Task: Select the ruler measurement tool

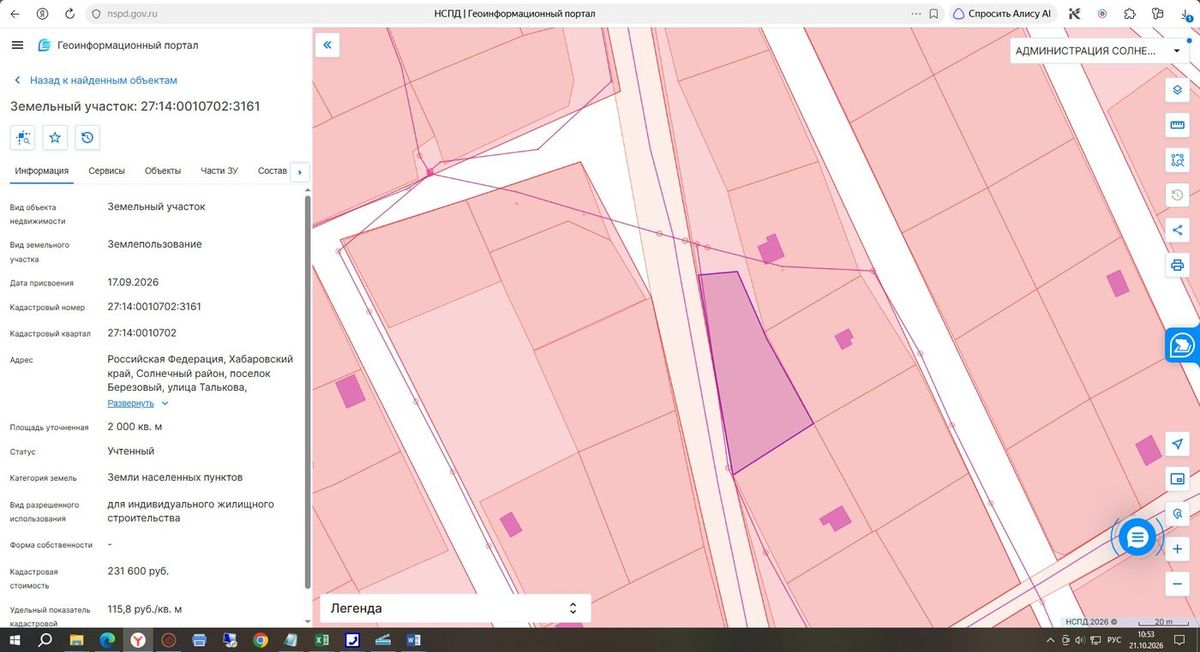Action: [x=1177, y=125]
